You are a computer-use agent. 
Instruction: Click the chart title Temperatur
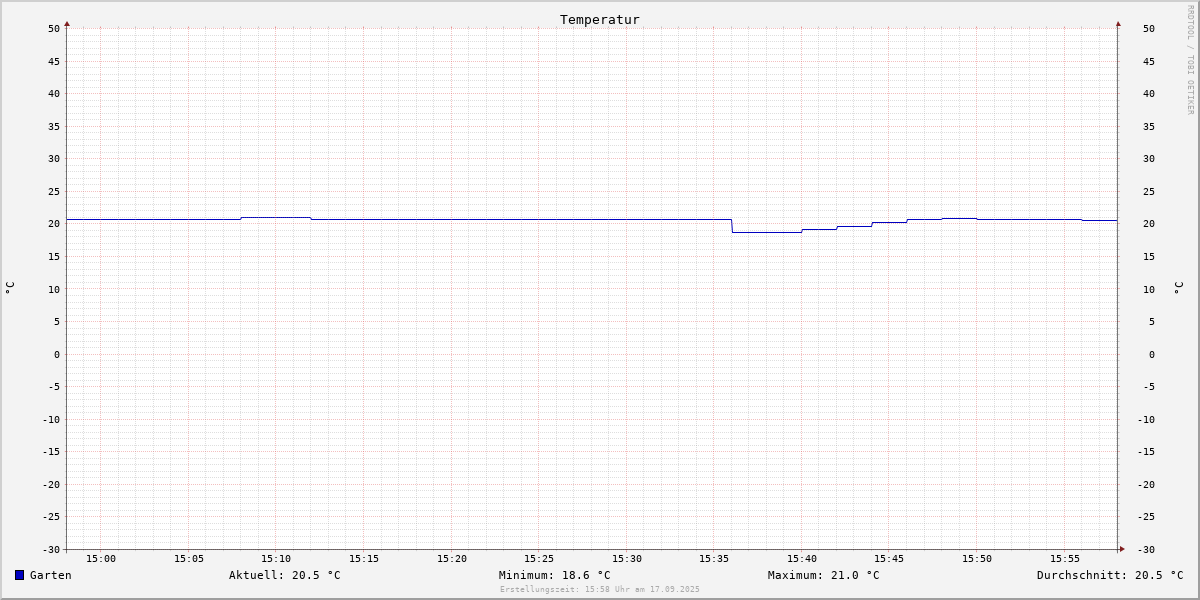coord(600,19)
